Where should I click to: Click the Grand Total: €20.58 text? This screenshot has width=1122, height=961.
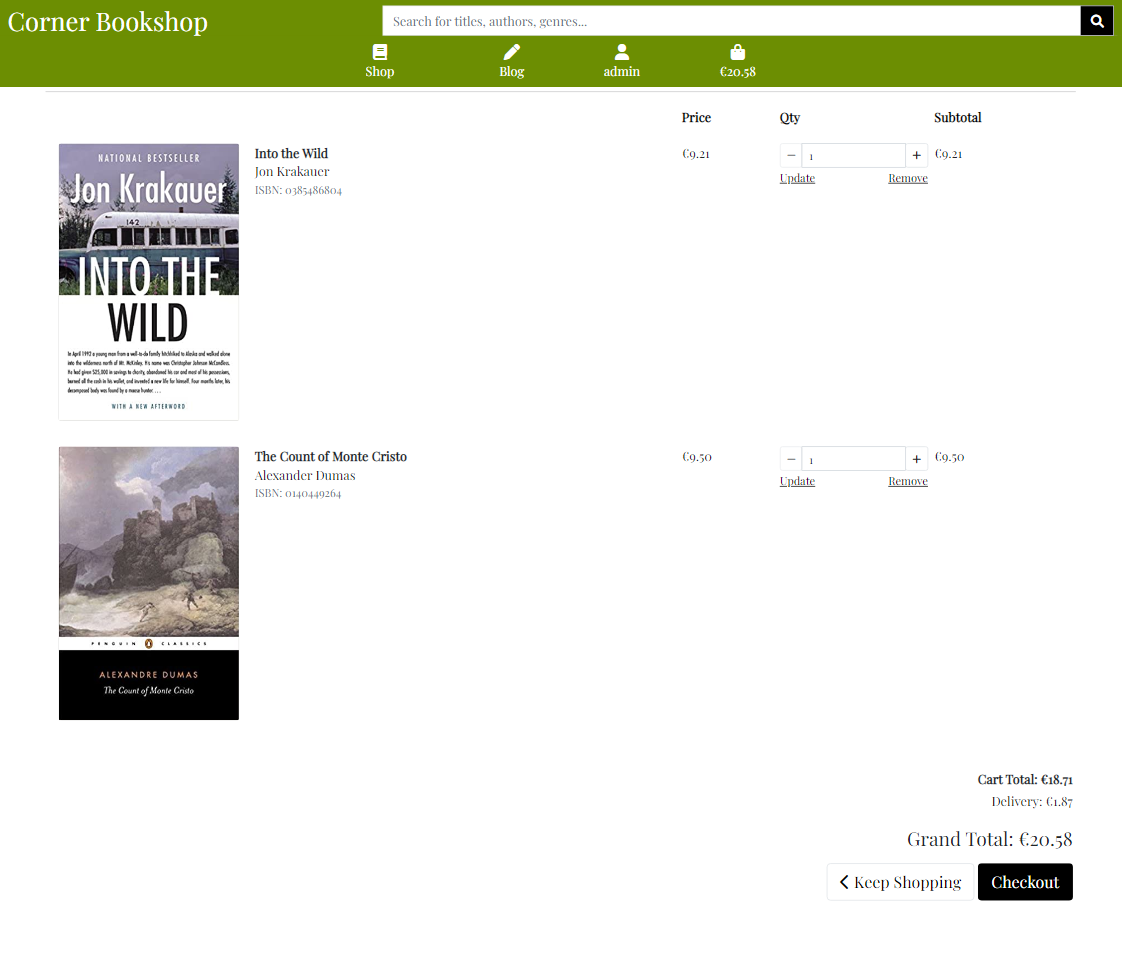tap(990, 839)
